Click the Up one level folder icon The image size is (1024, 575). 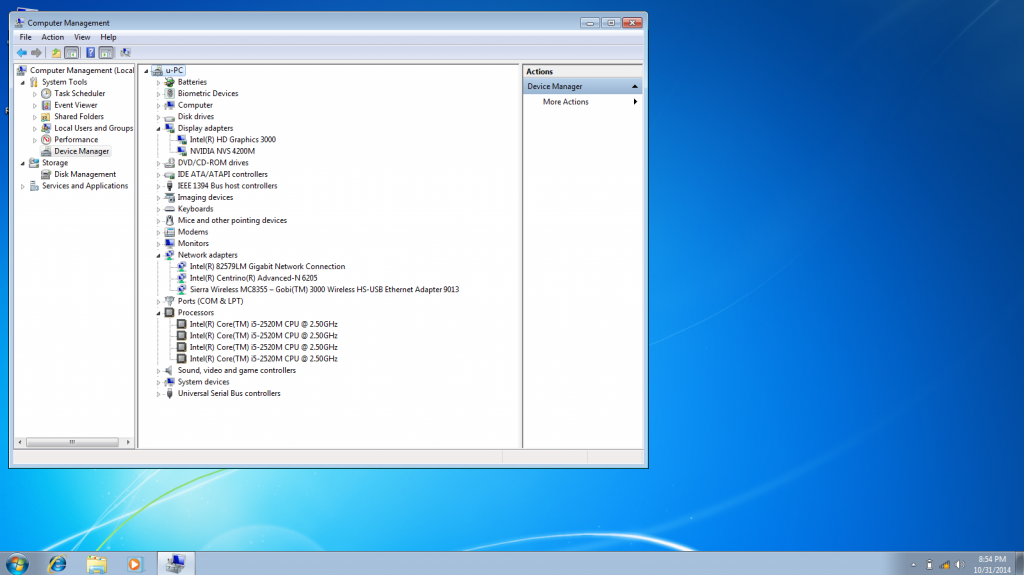click(x=56, y=53)
